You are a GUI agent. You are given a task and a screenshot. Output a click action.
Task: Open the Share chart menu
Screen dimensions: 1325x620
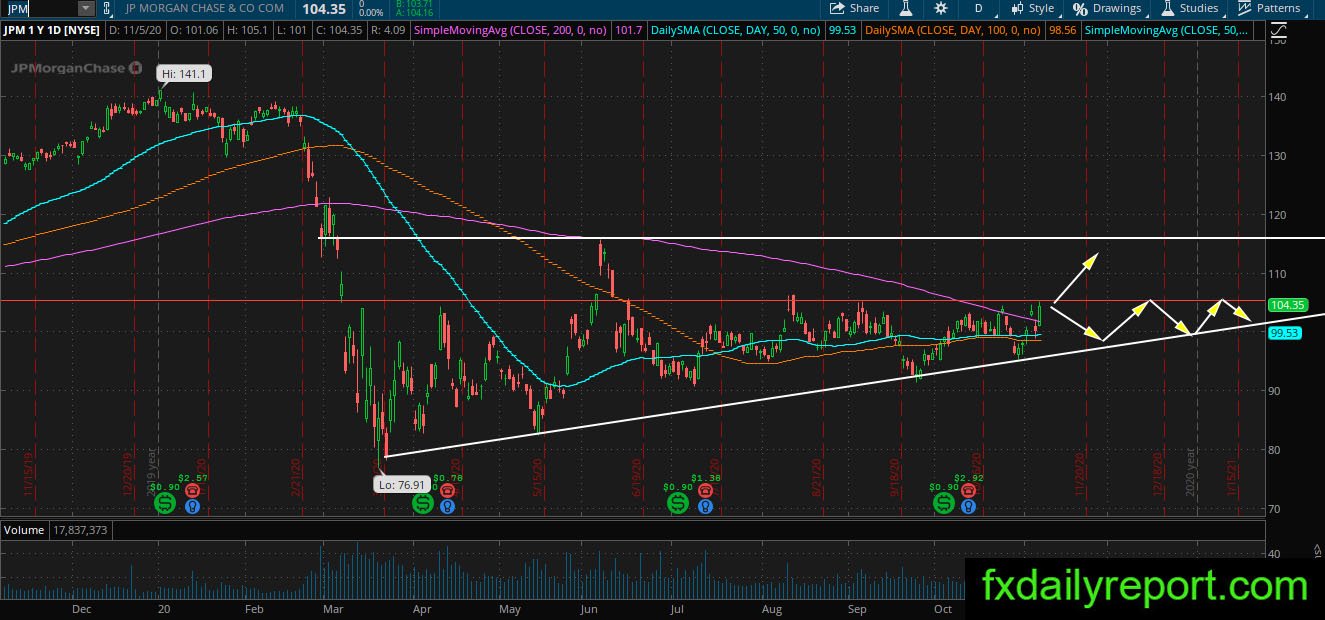tap(854, 8)
